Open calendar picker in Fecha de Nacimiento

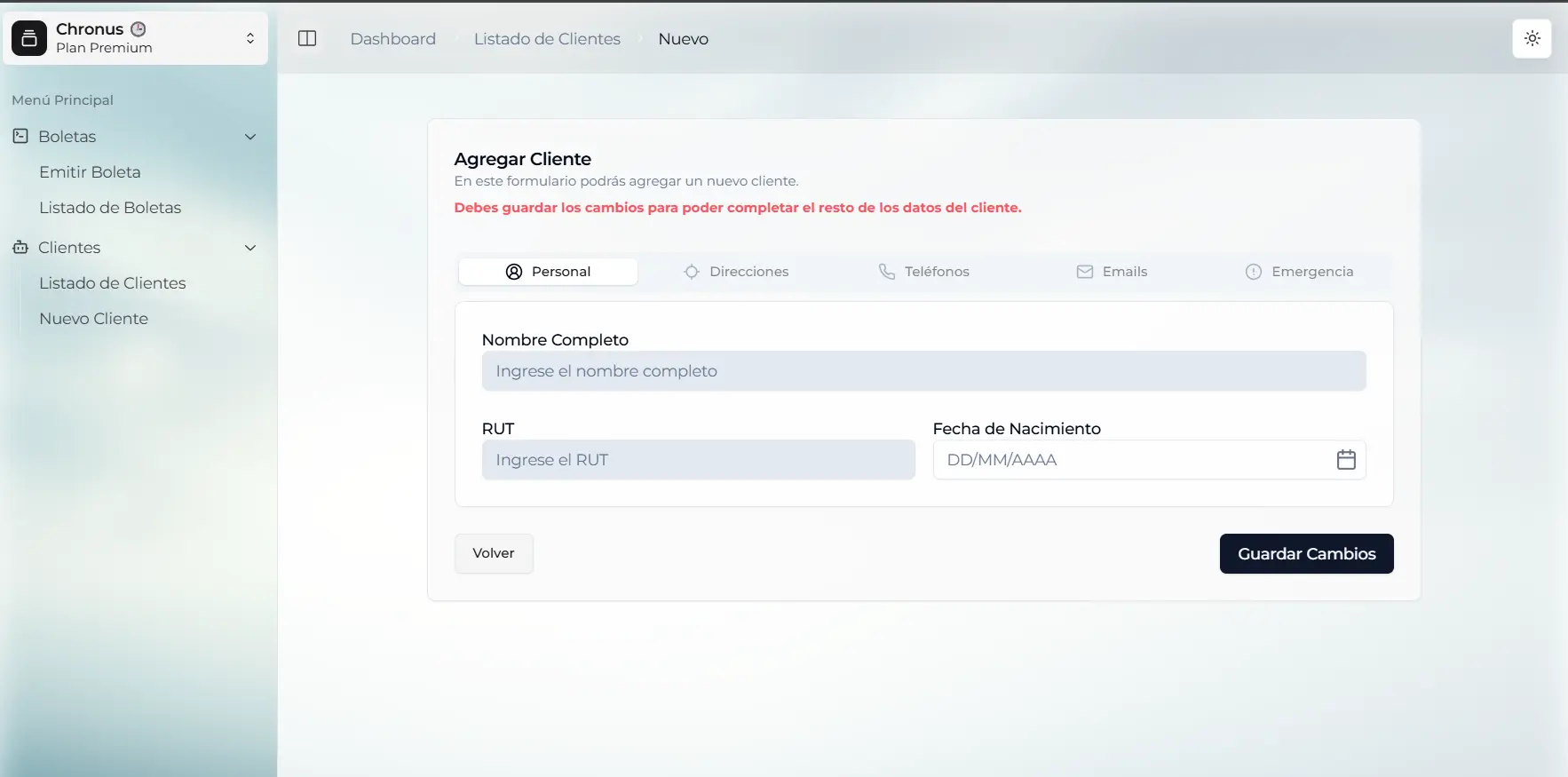point(1345,460)
